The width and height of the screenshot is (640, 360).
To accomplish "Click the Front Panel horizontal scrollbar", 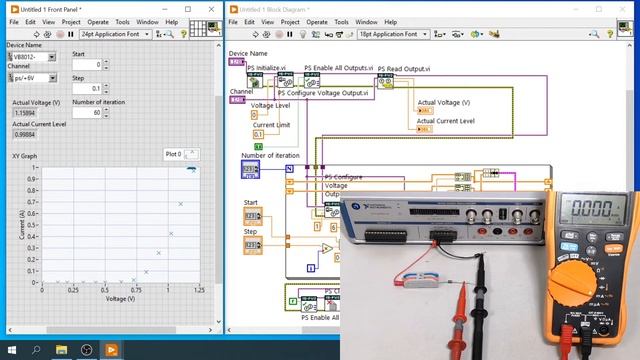I will [x=111, y=330].
